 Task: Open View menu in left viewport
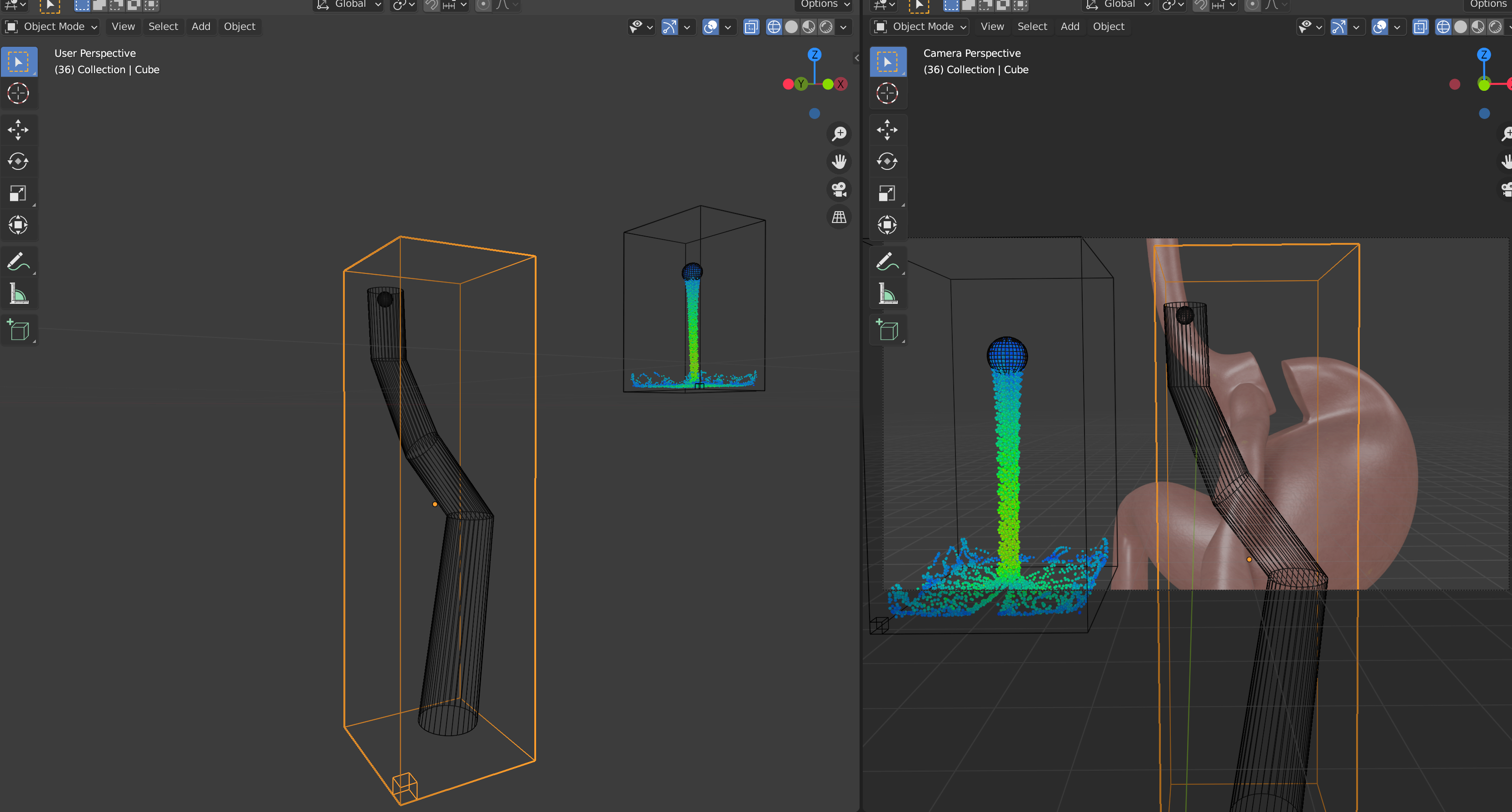[123, 27]
